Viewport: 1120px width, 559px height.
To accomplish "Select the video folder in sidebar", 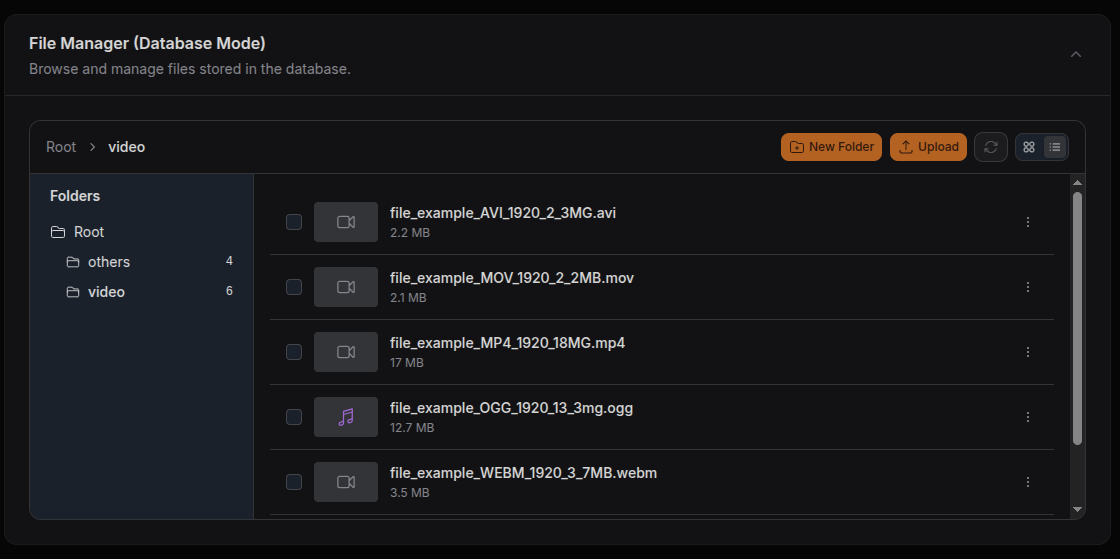I will pyautogui.click(x=106, y=292).
